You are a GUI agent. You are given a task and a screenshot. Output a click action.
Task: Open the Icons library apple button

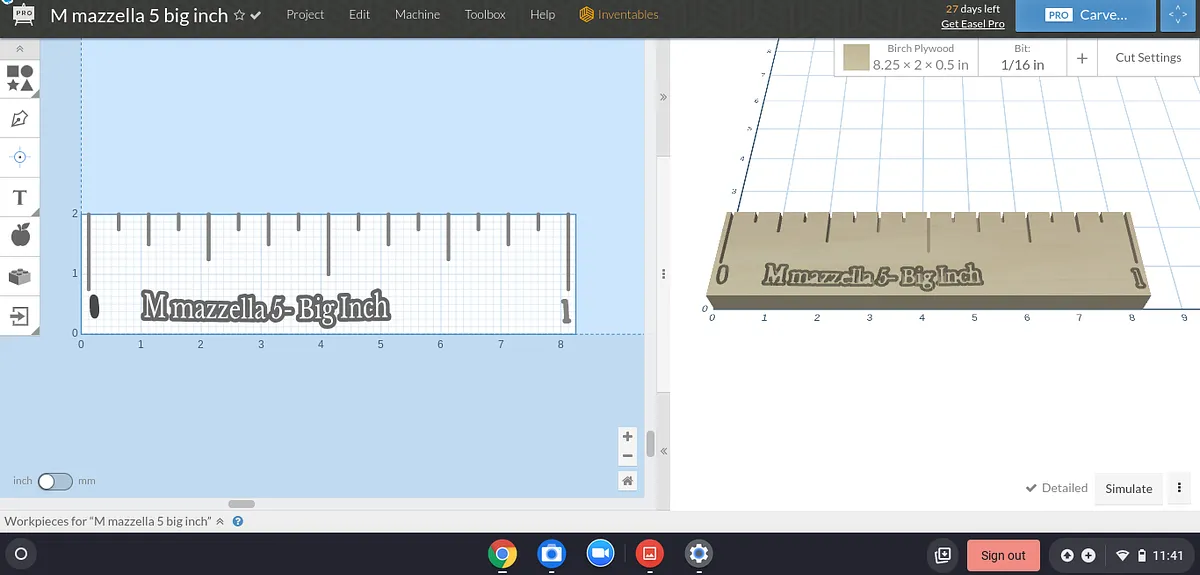20,236
